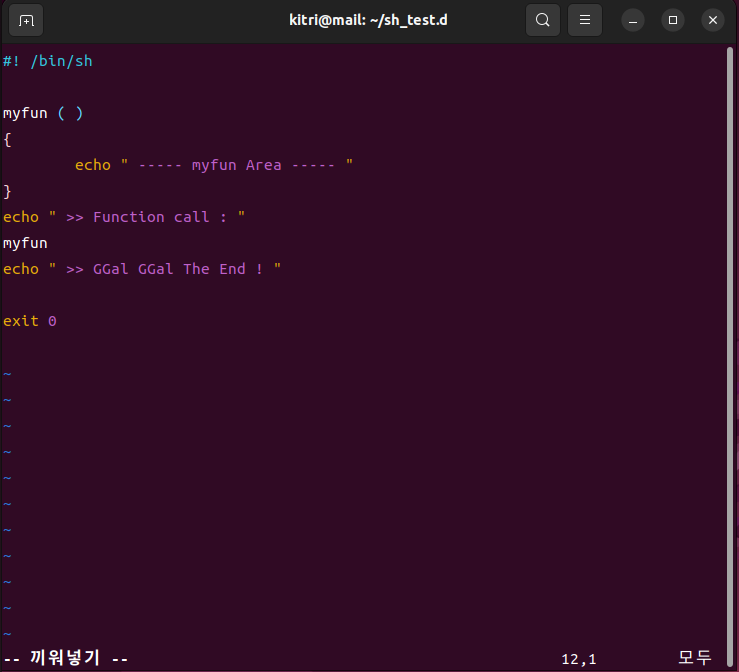The image size is (739, 672).
Task: Close the terminal window
Action: (713, 20)
